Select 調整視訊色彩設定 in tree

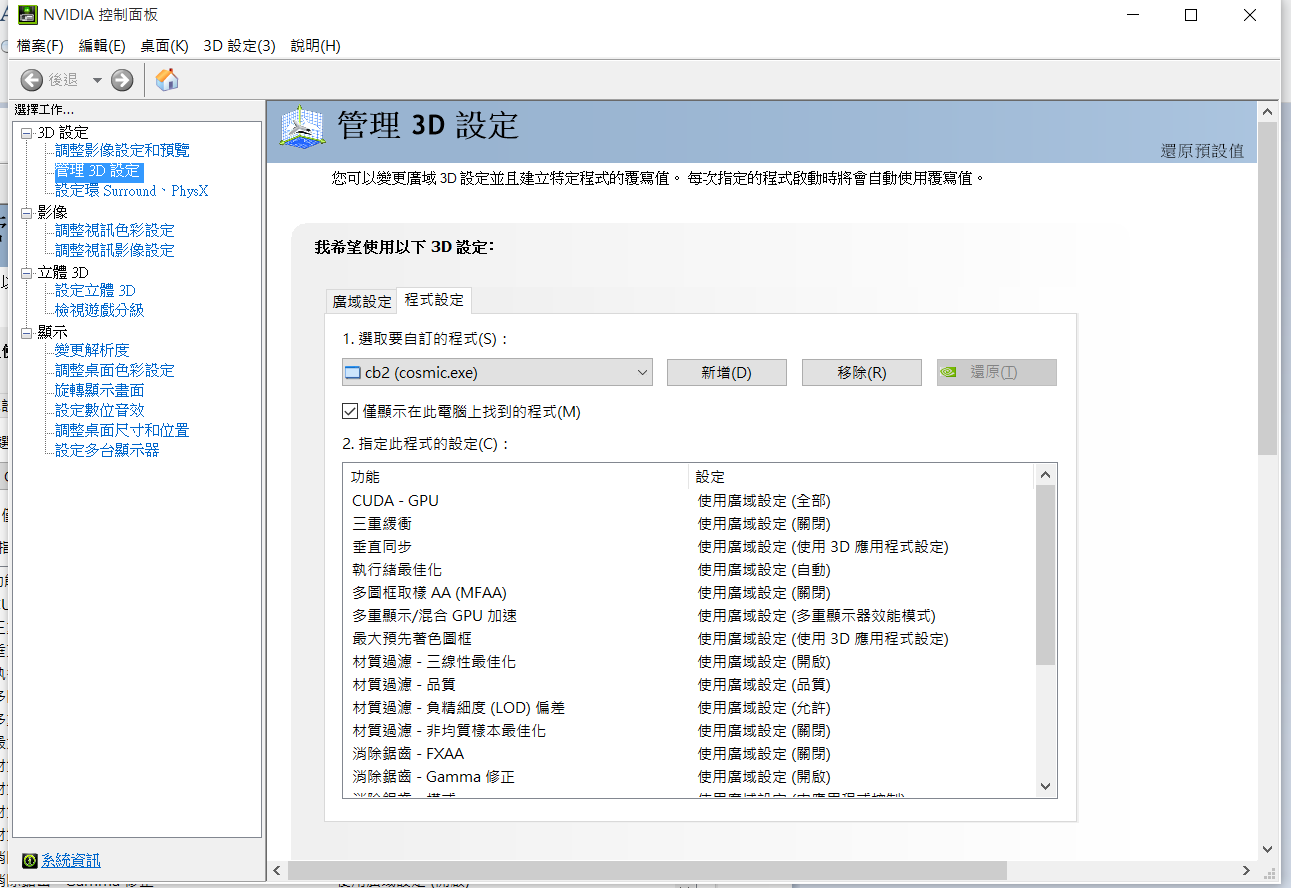click(114, 230)
